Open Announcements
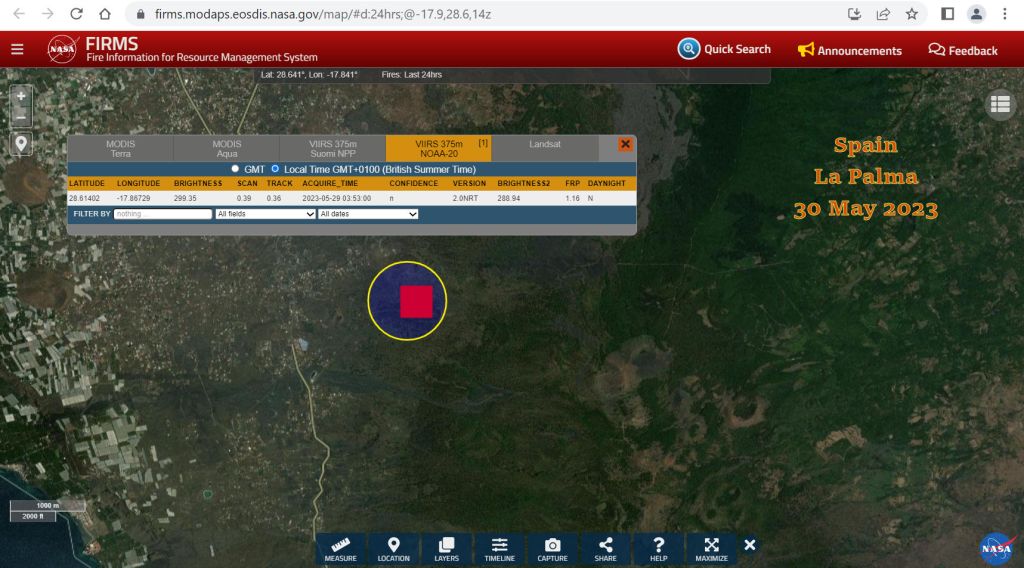The image size is (1024, 568). (849, 50)
